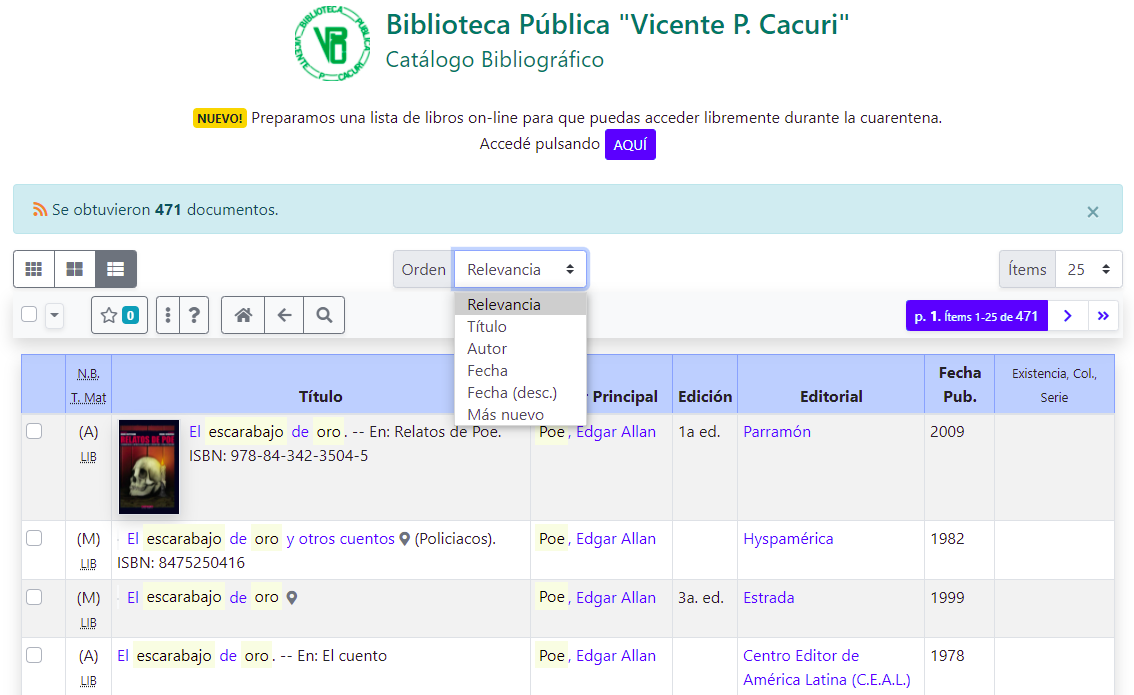Go to the home icon
1134x695 pixels.
tap(243, 315)
